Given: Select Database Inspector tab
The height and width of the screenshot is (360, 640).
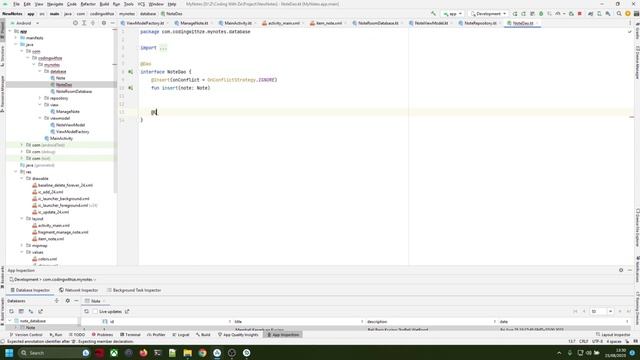Looking at the screenshot, I should click(30, 290).
